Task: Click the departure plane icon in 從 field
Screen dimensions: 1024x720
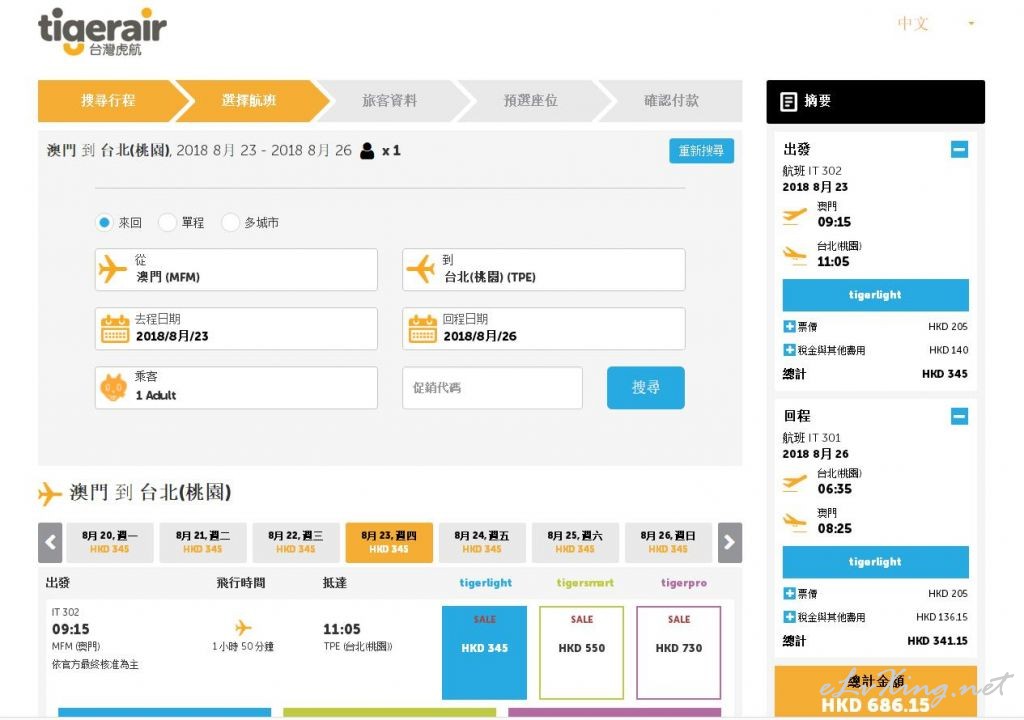Action: click(x=112, y=269)
